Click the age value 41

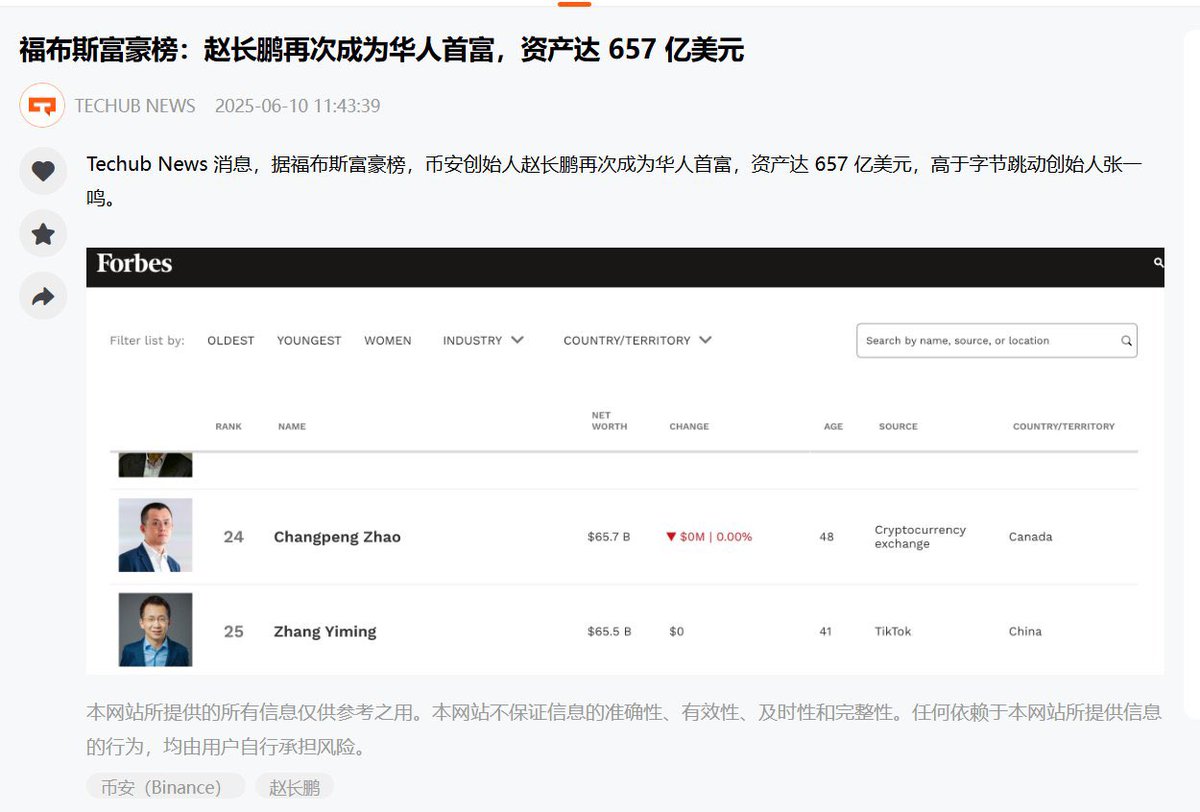(x=826, y=632)
